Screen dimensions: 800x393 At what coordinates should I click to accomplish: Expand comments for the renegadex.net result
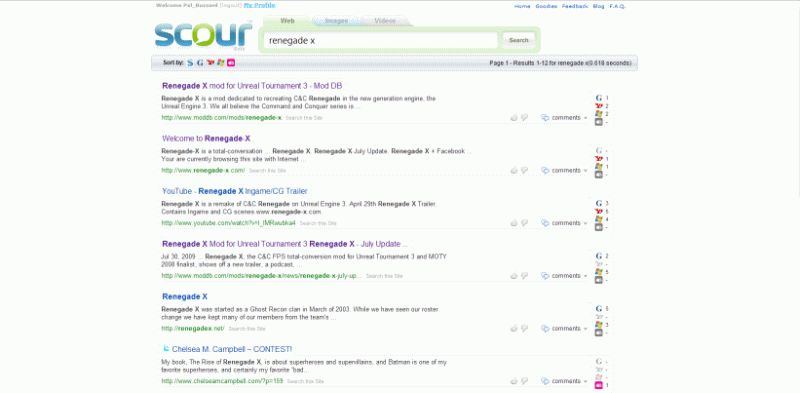point(564,329)
